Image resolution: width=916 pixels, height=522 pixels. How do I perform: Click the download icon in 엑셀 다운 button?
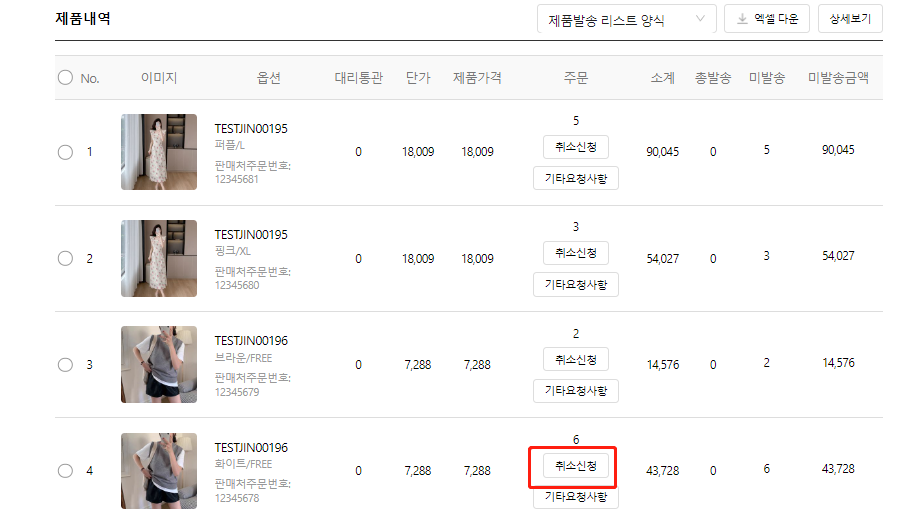pos(742,19)
